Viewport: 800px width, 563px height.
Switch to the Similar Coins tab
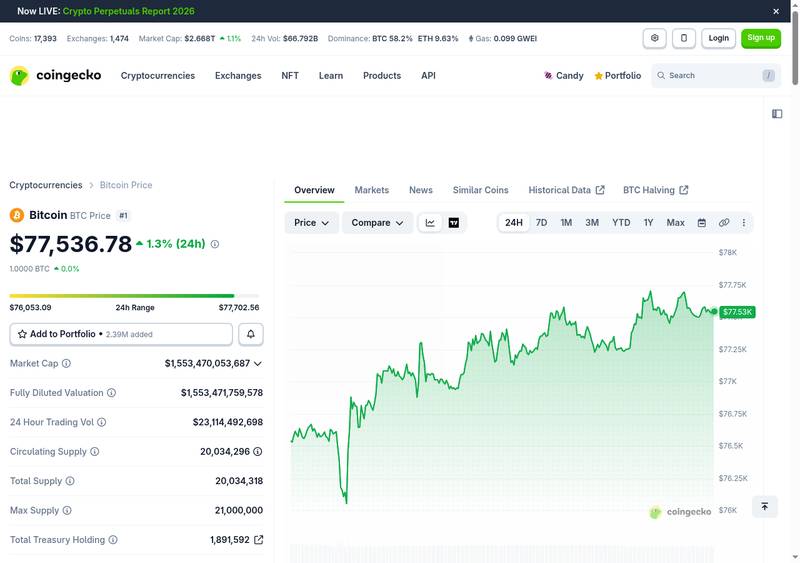(480, 190)
